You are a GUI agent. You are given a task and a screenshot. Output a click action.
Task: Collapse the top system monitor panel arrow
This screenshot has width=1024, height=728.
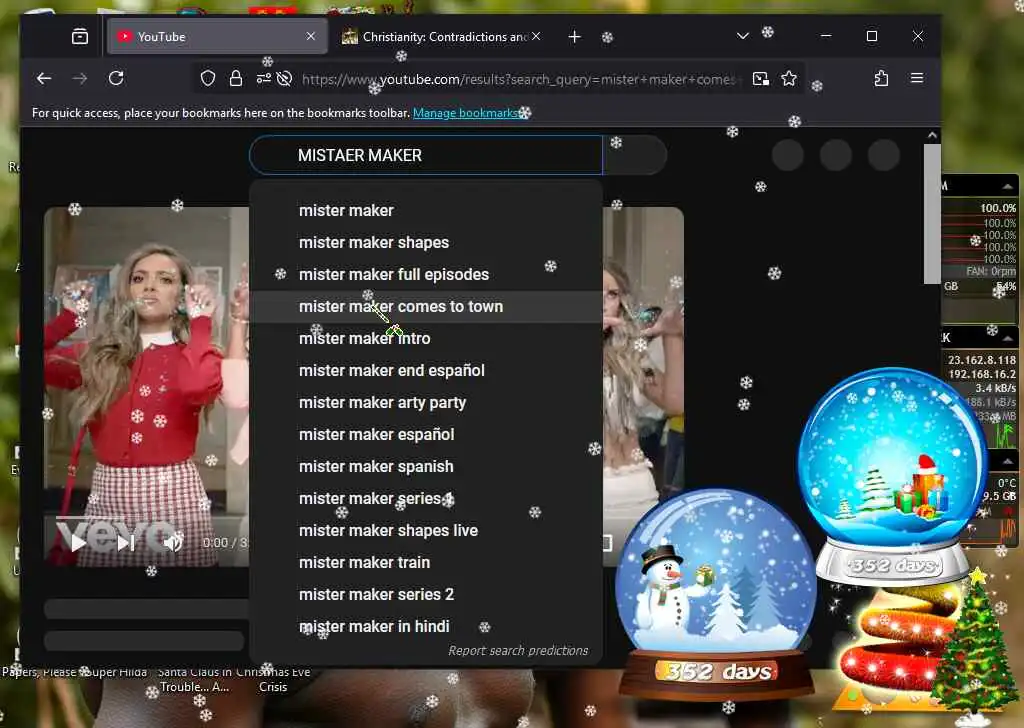pos(1008,186)
